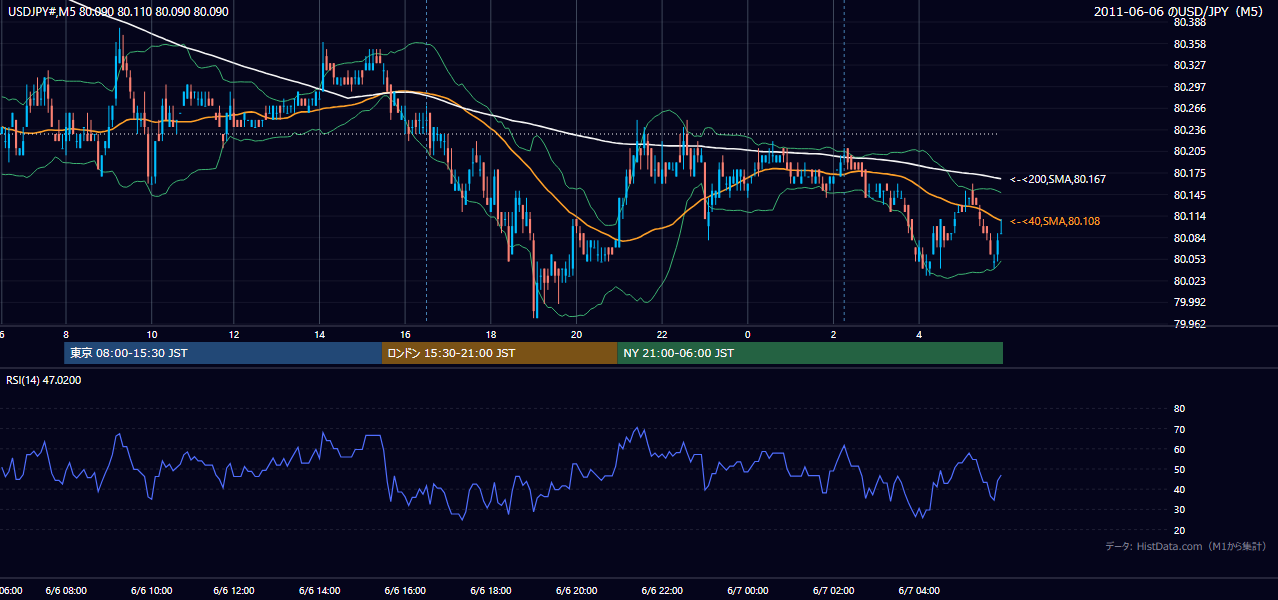Select the ロンドン 15:30-21:00 JST session bar
The image size is (1278, 600).
499,353
